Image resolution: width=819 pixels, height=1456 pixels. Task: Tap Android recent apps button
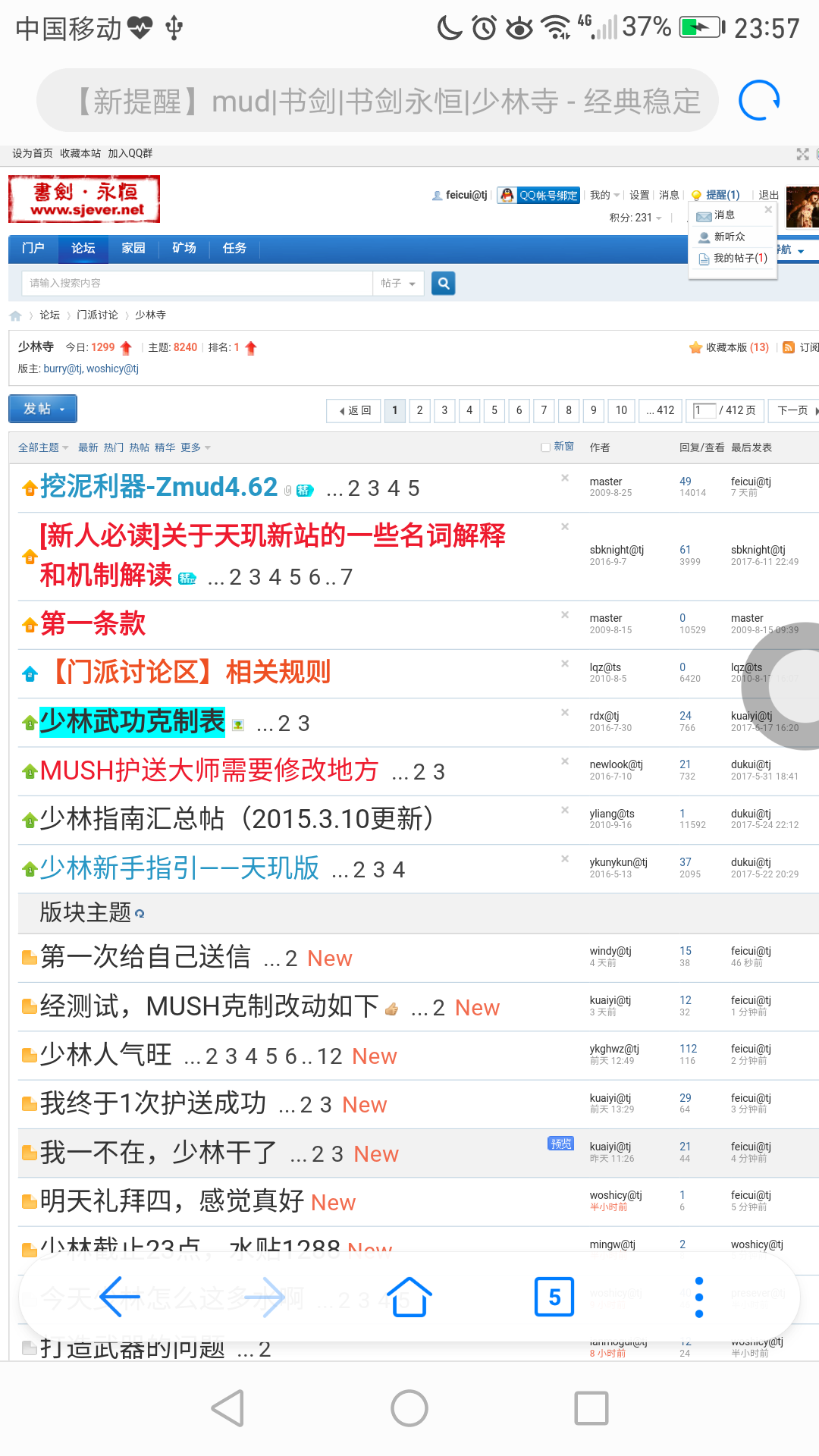tap(591, 1408)
